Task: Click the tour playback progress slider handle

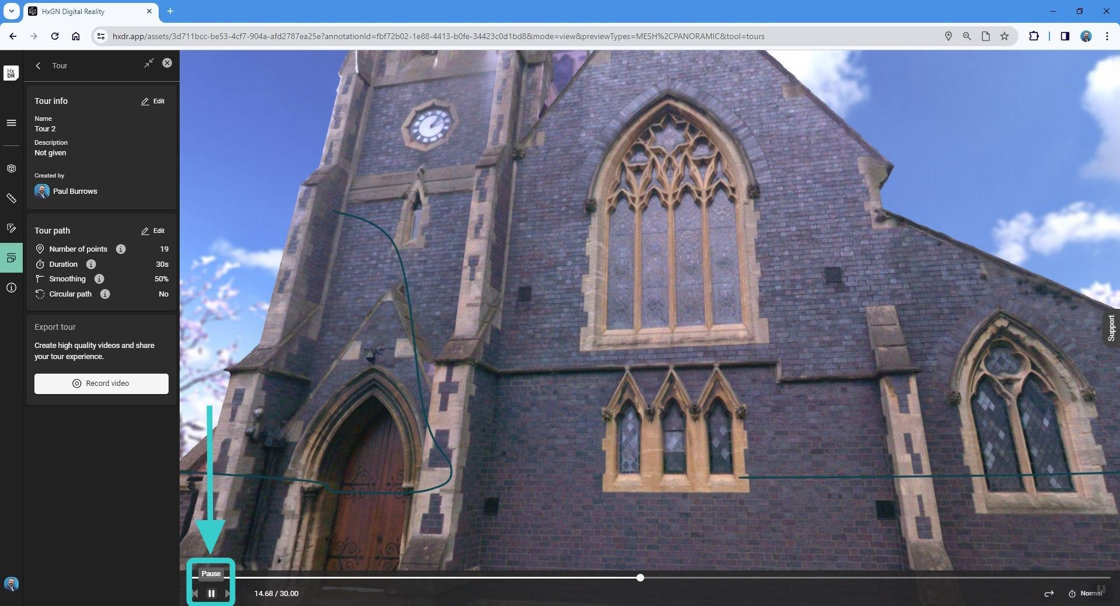Action: click(x=640, y=577)
